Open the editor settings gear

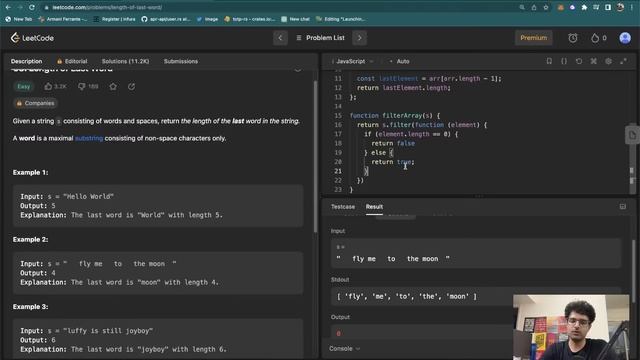(x=608, y=61)
